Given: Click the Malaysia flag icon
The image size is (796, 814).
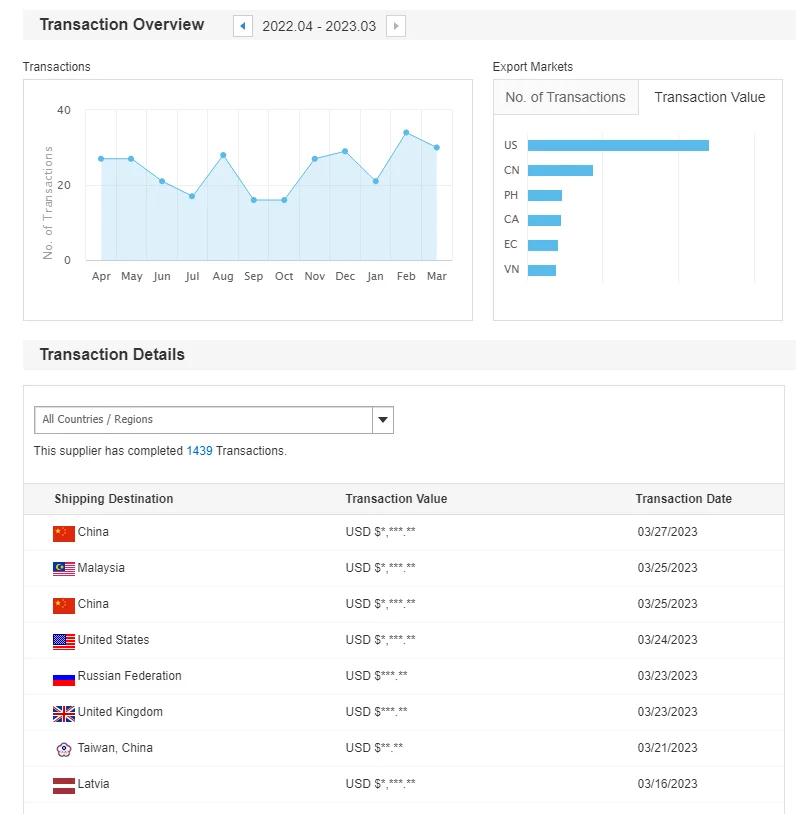Looking at the screenshot, I should point(64,569).
